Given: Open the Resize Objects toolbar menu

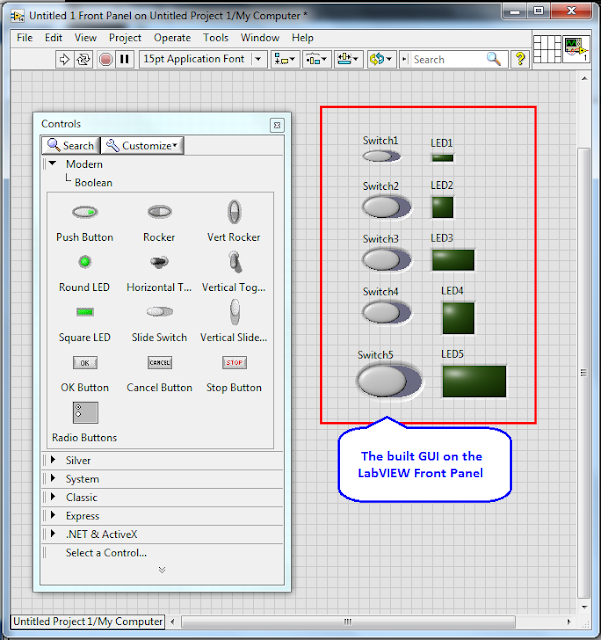Looking at the screenshot, I should (x=348, y=60).
